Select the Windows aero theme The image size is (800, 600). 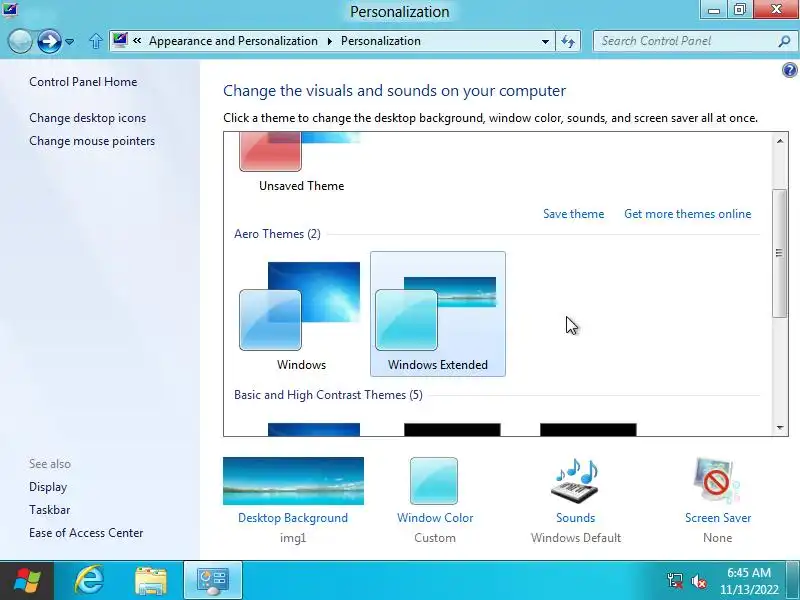tap(302, 314)
